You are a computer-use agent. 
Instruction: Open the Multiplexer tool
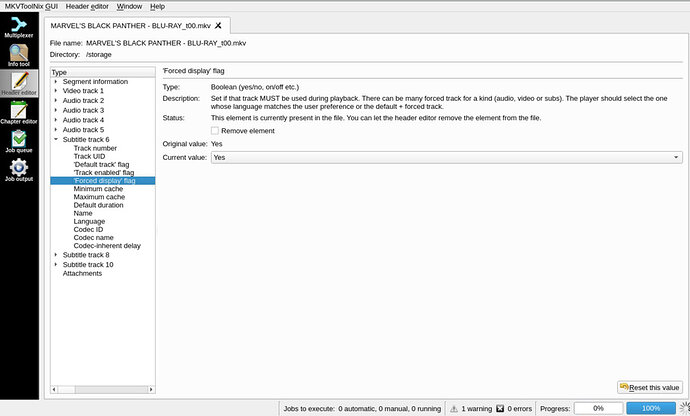(x=19, y=27)
